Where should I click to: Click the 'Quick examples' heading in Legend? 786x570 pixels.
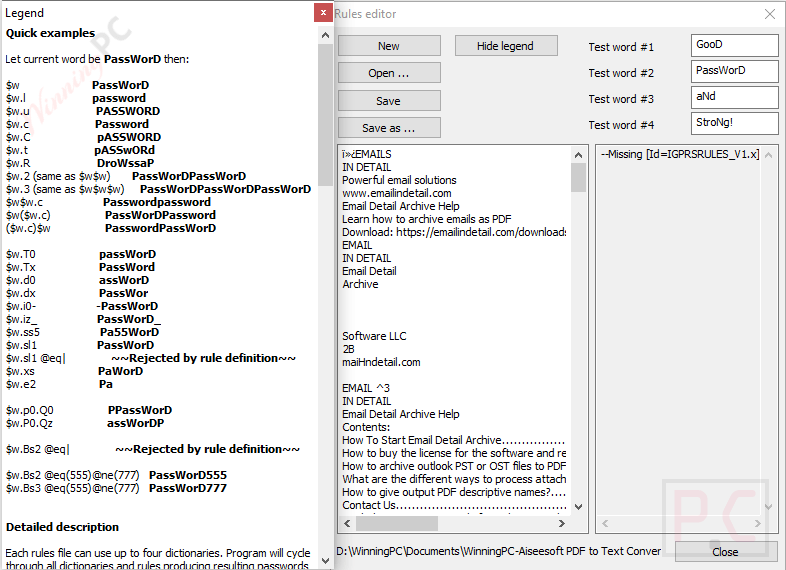[50, 33]
